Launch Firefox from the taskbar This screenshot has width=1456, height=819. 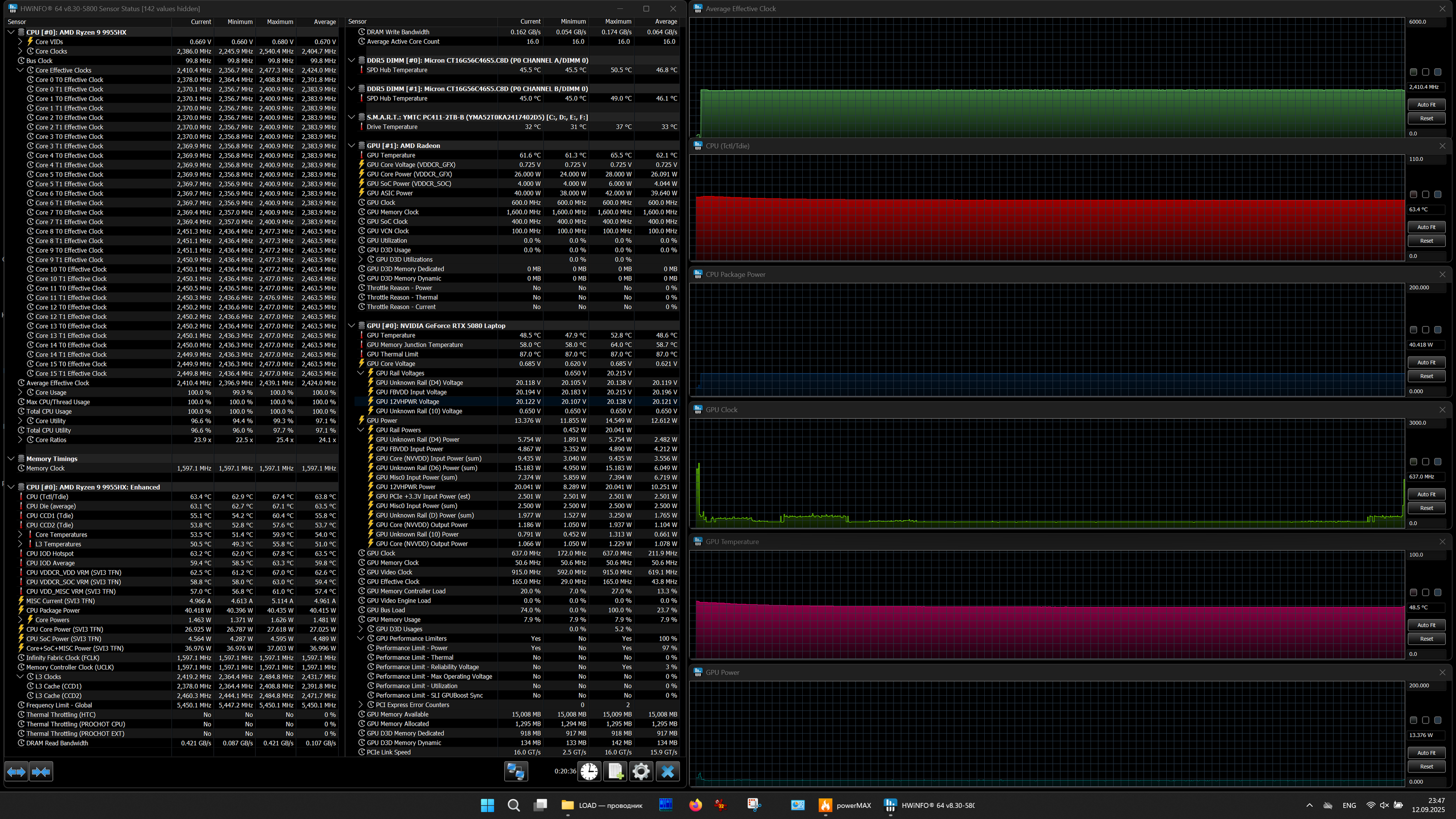[x=695, y=805]
